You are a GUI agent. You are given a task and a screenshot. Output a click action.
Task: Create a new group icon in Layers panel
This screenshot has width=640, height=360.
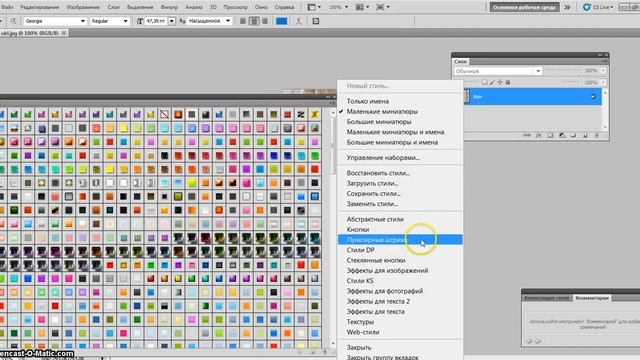pos(573,135)
